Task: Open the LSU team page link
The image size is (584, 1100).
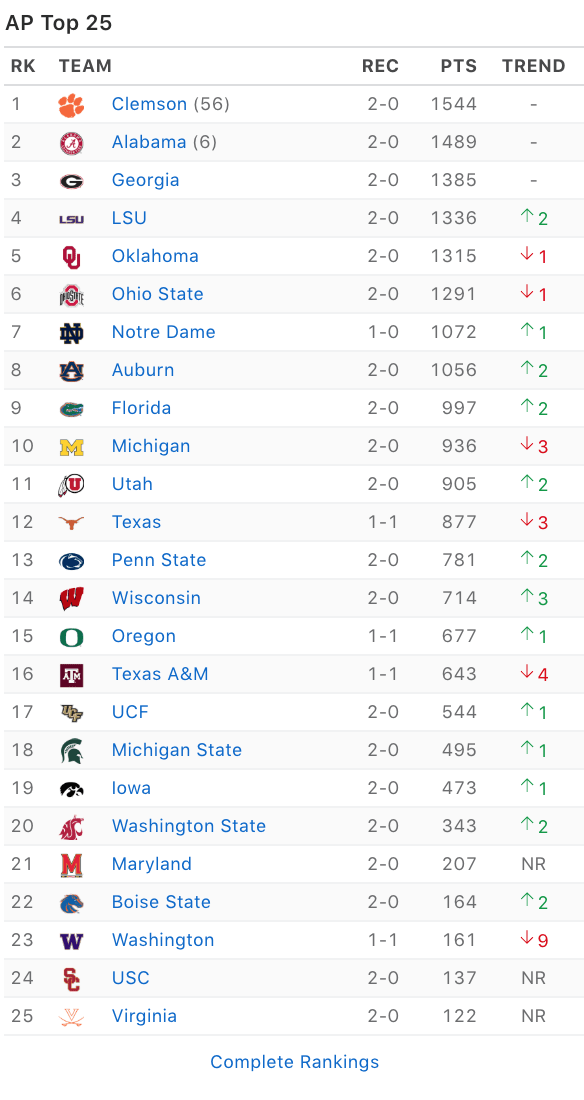Action: [129, 218]
